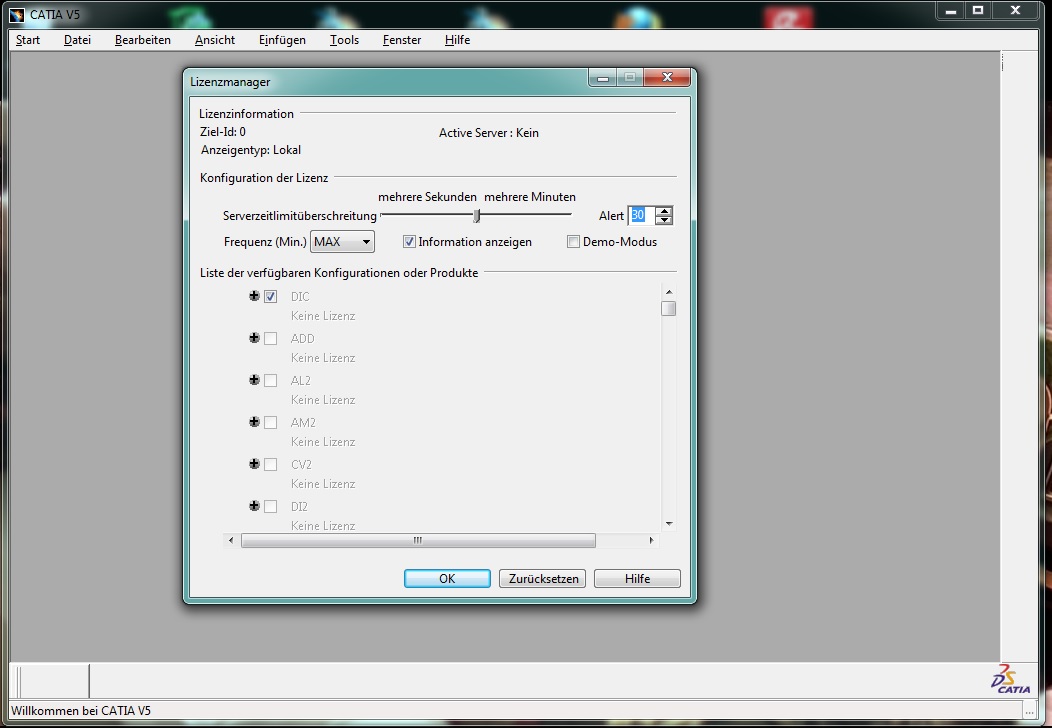Minimize the Lizenzmanager dialog
The height and width of the screenshot is (728, 1052).
point(602,78)
